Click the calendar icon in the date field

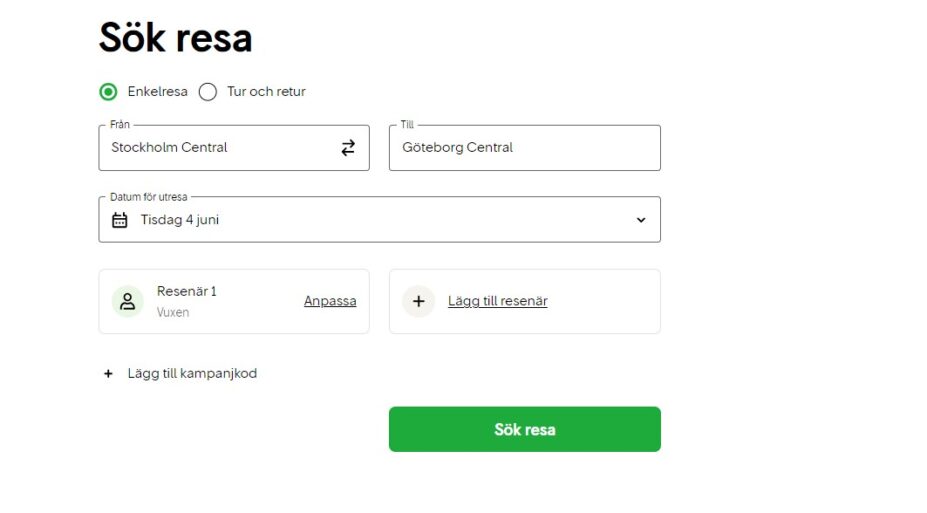point(120,220)
